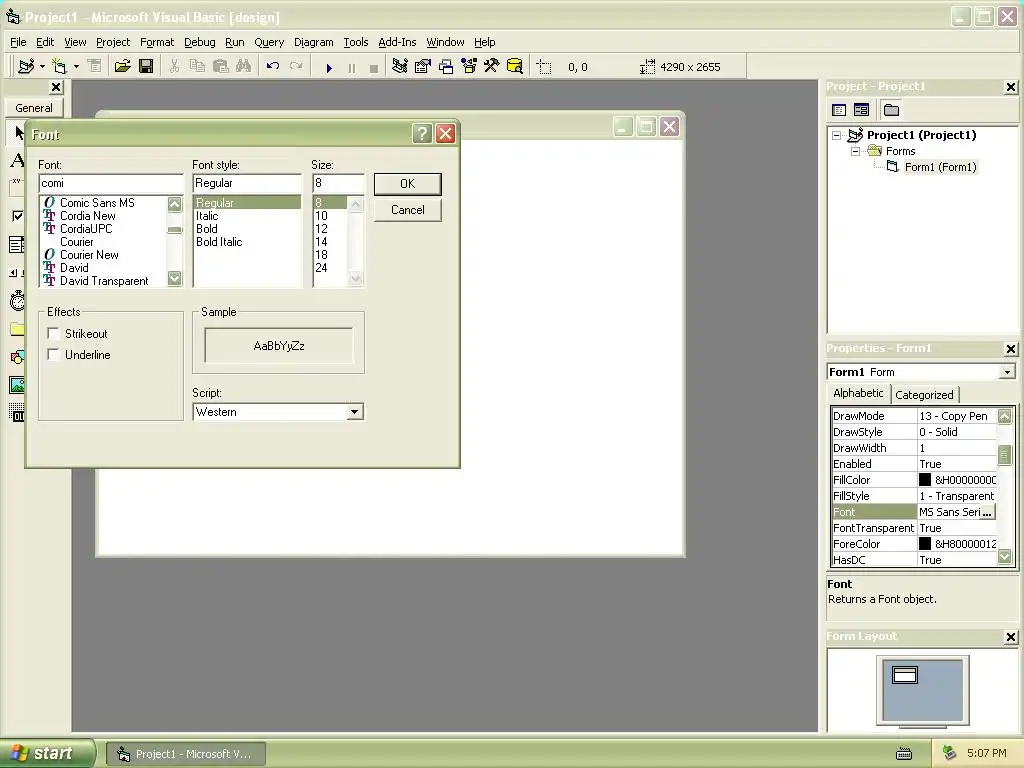
Task: Select the Timer tool in the toolbox
Action: point(17,300)
